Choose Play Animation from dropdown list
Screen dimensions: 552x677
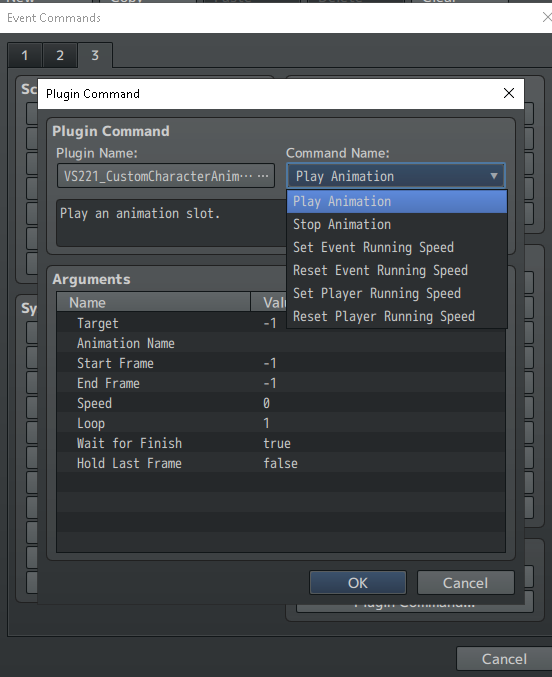397,202
